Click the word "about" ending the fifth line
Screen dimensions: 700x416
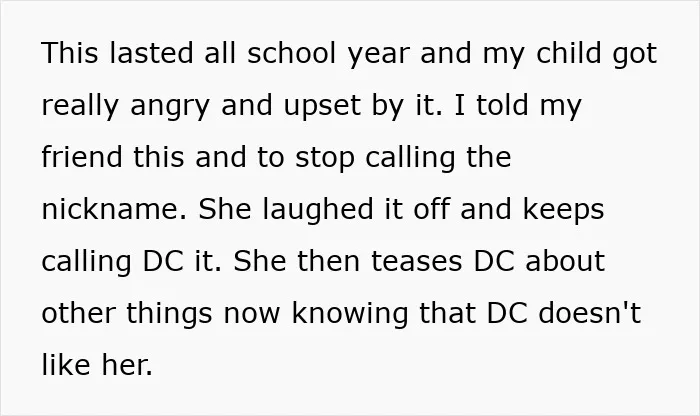(x=565, y=261)
